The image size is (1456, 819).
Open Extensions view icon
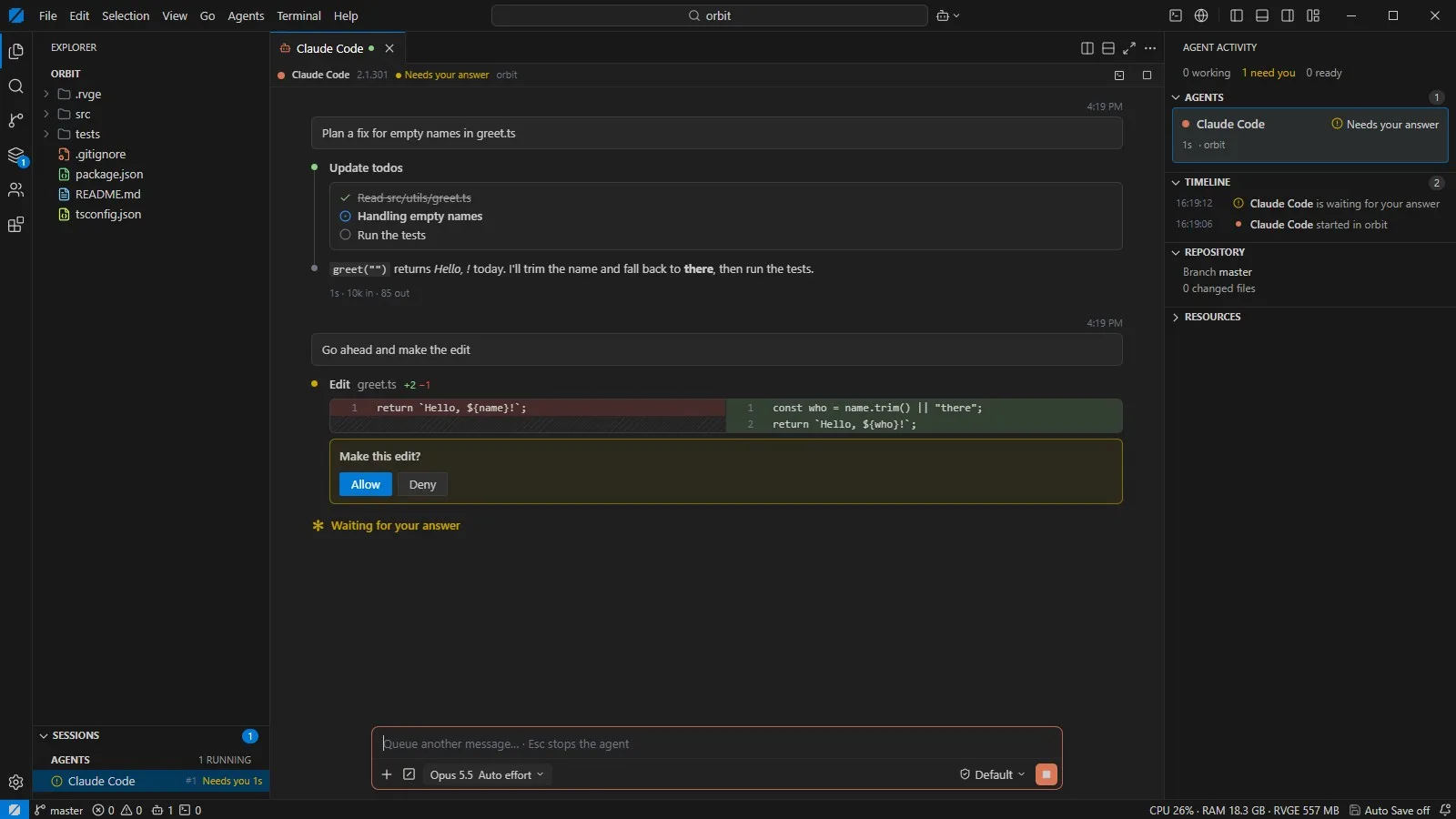[x=15, y=225]
